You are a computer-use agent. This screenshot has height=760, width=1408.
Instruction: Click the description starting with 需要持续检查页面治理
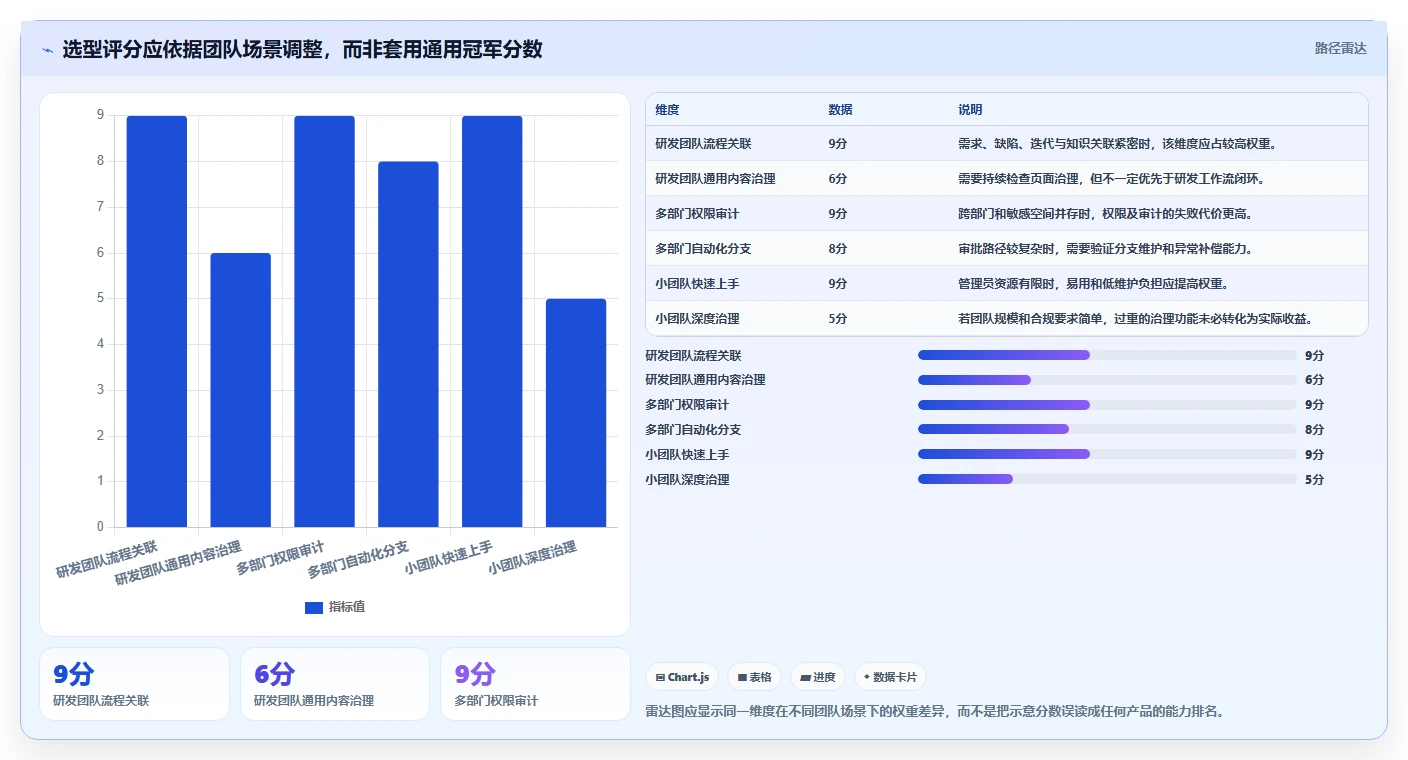point(1111,179)
